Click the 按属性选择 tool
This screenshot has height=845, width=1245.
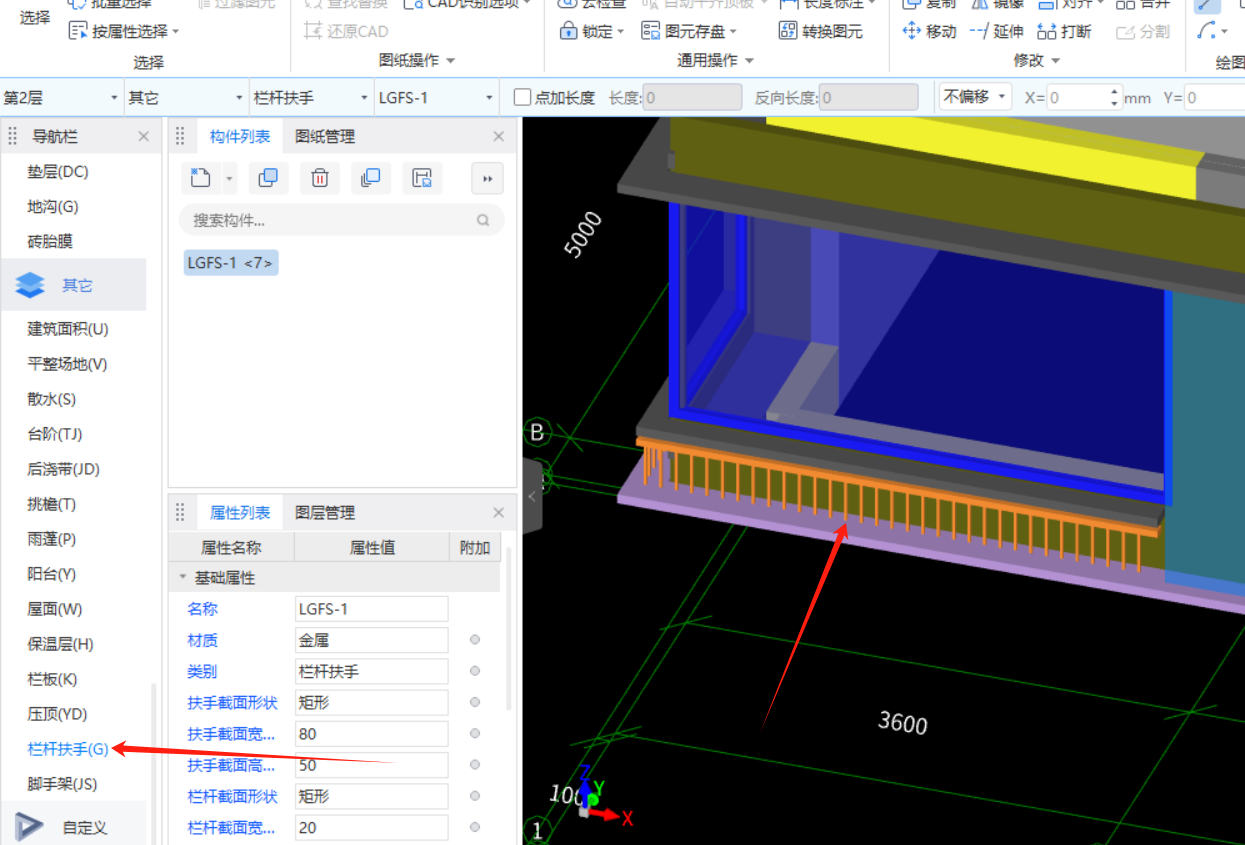click(118, 32)
